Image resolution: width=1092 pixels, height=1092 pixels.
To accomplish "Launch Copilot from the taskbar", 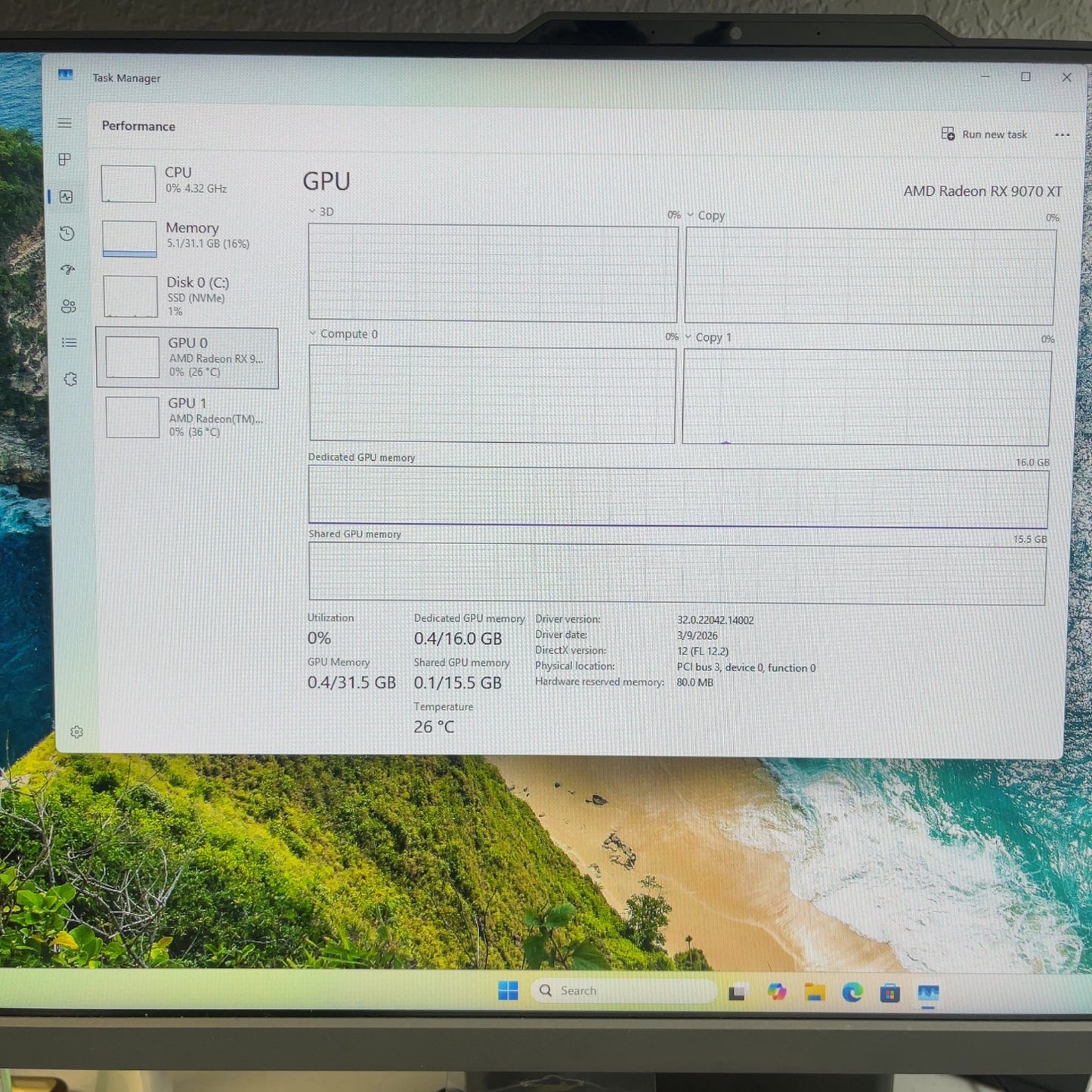I will tap(776, 992).
